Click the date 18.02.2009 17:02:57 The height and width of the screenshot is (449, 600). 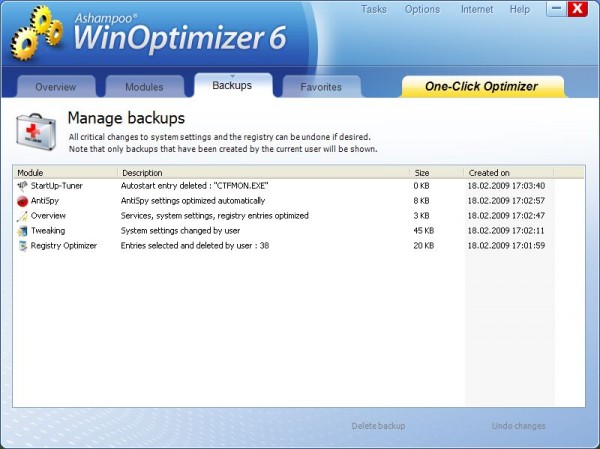pos(506,201)
